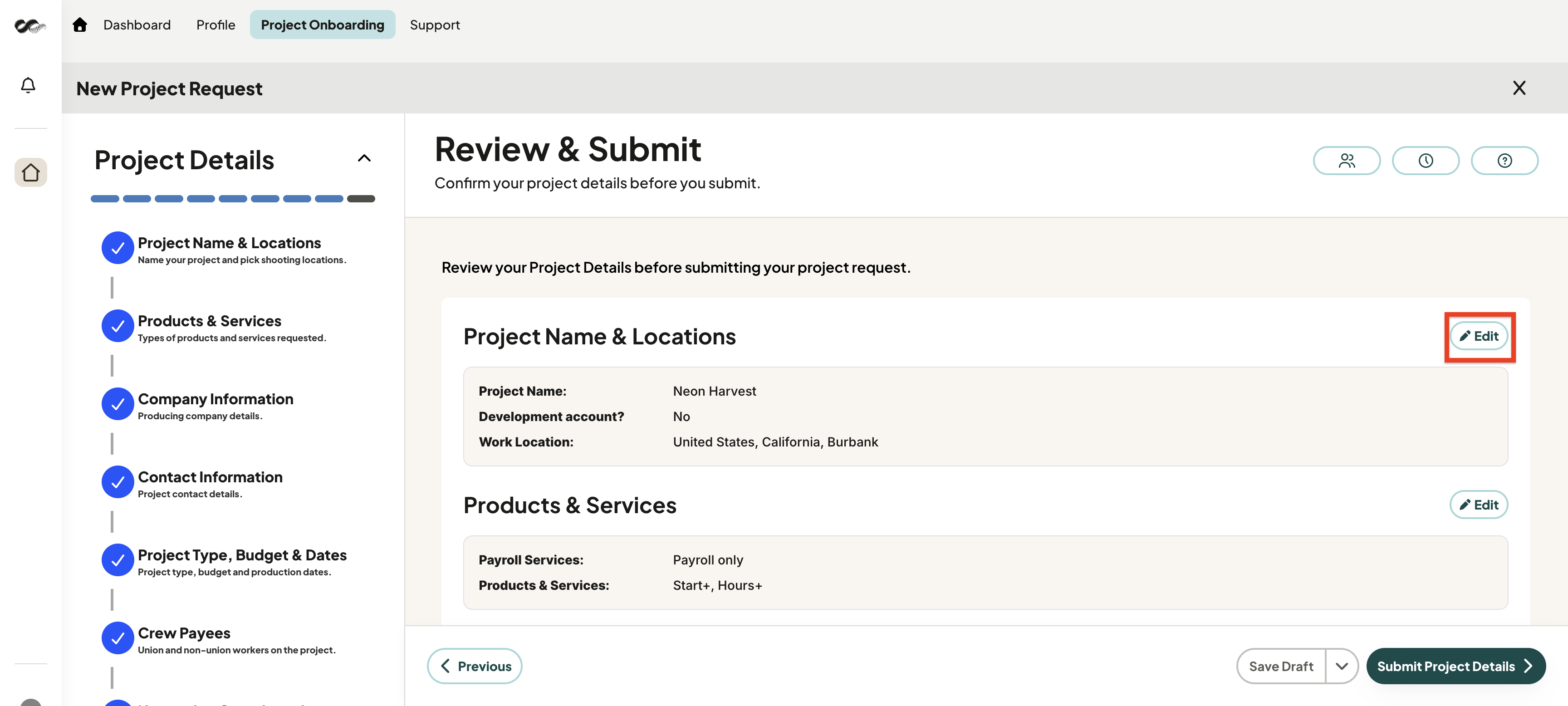Screen dimensions: 1568x706
Task: Click the Development account 'No' value
Action: pyautogui.click(x=681, y=417)
